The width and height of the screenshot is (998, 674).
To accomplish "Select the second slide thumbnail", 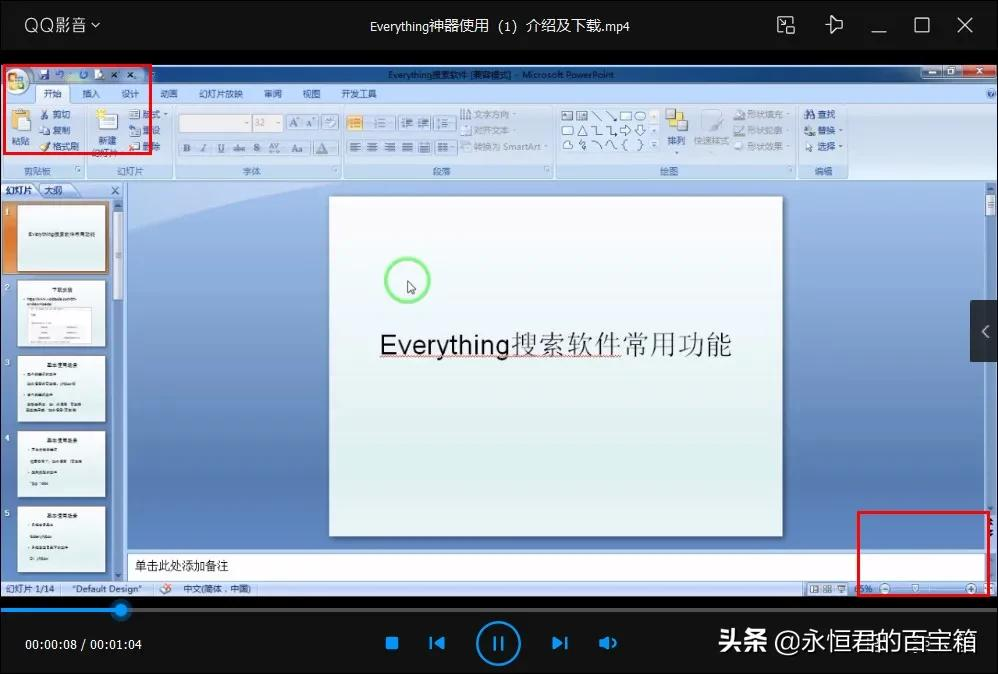I will coord(61,314).
